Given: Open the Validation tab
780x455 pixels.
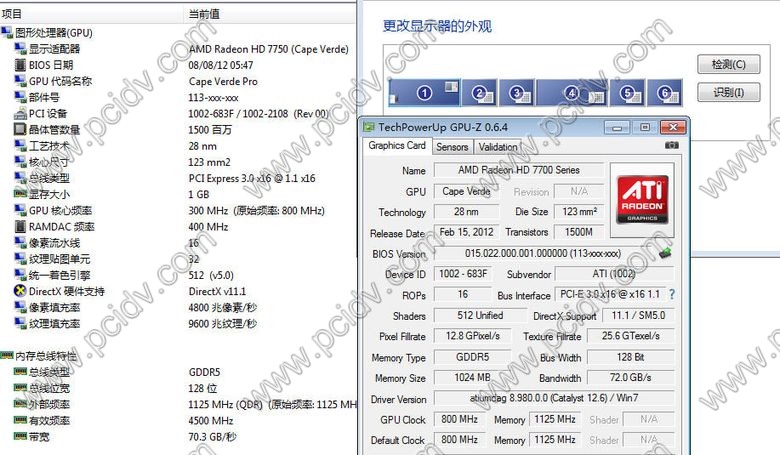Looking at the screenshot, I should pyautogui.click(x=498, y=147).
